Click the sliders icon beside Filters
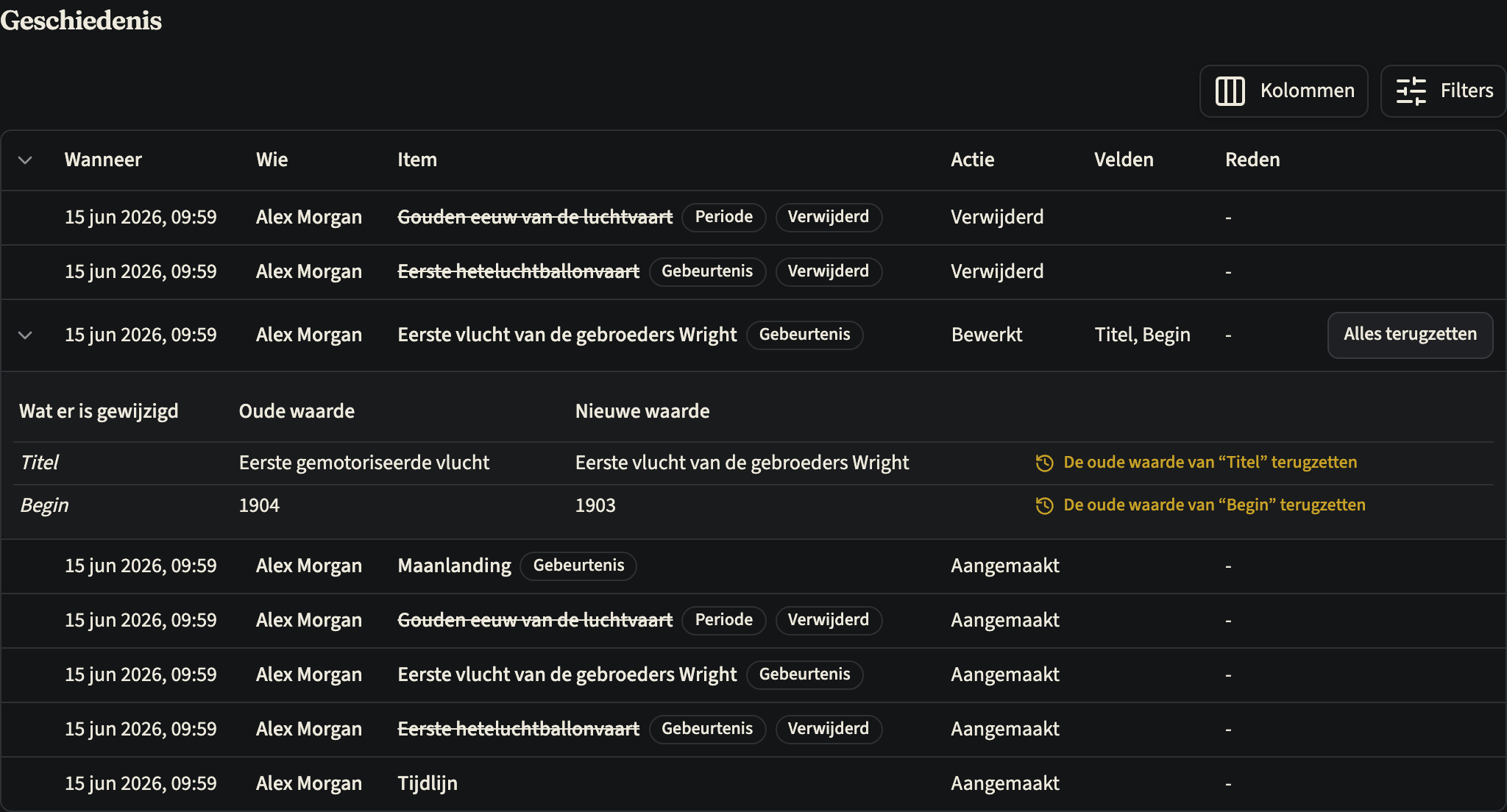 click(x=1411, y=91)
